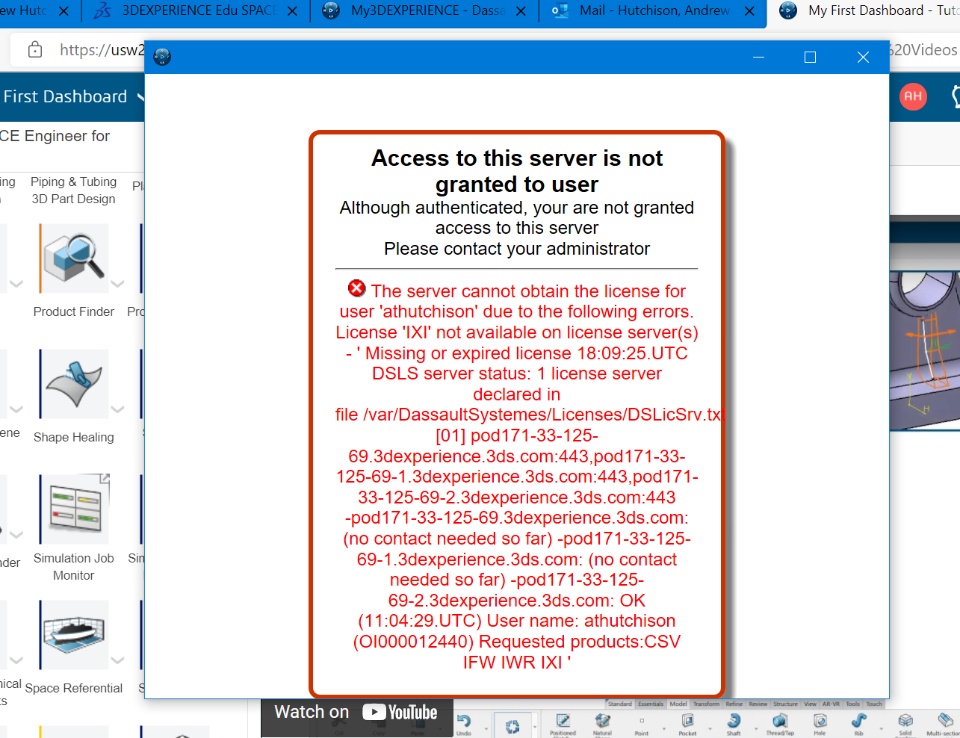Click the popup window's 3DEXPERIENCE compass icon
The height and width of the screenshot is (738, 960).
162,57
